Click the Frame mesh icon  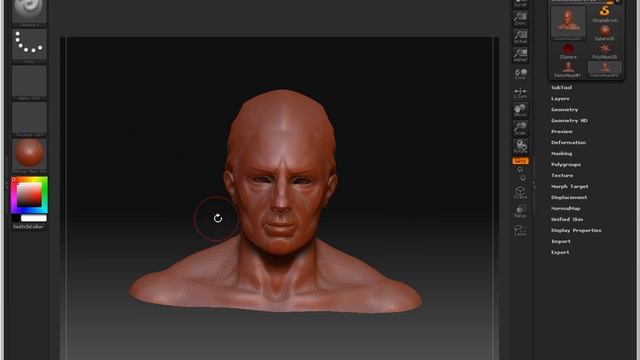coord(520,193)
